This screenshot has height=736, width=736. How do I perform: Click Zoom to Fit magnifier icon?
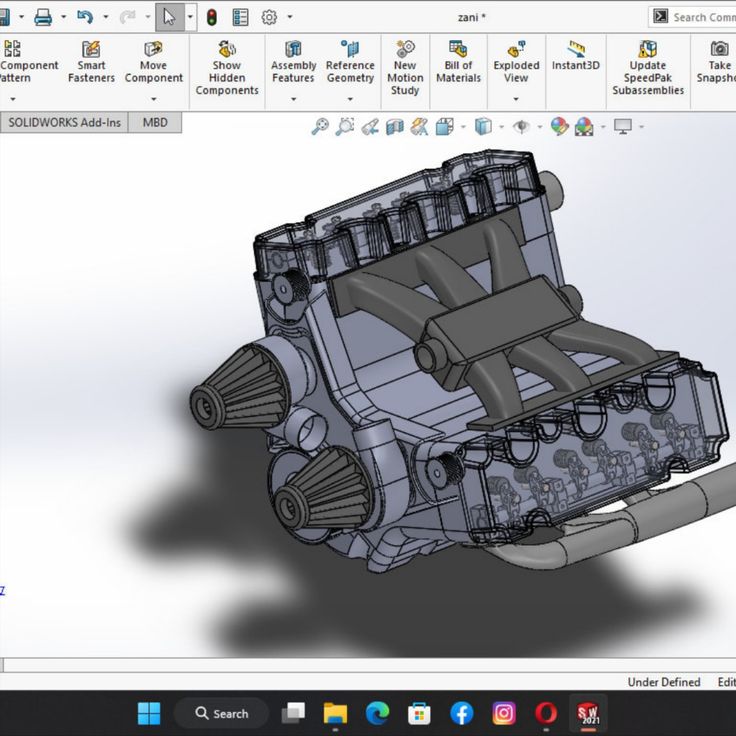(x=320, y=126)
